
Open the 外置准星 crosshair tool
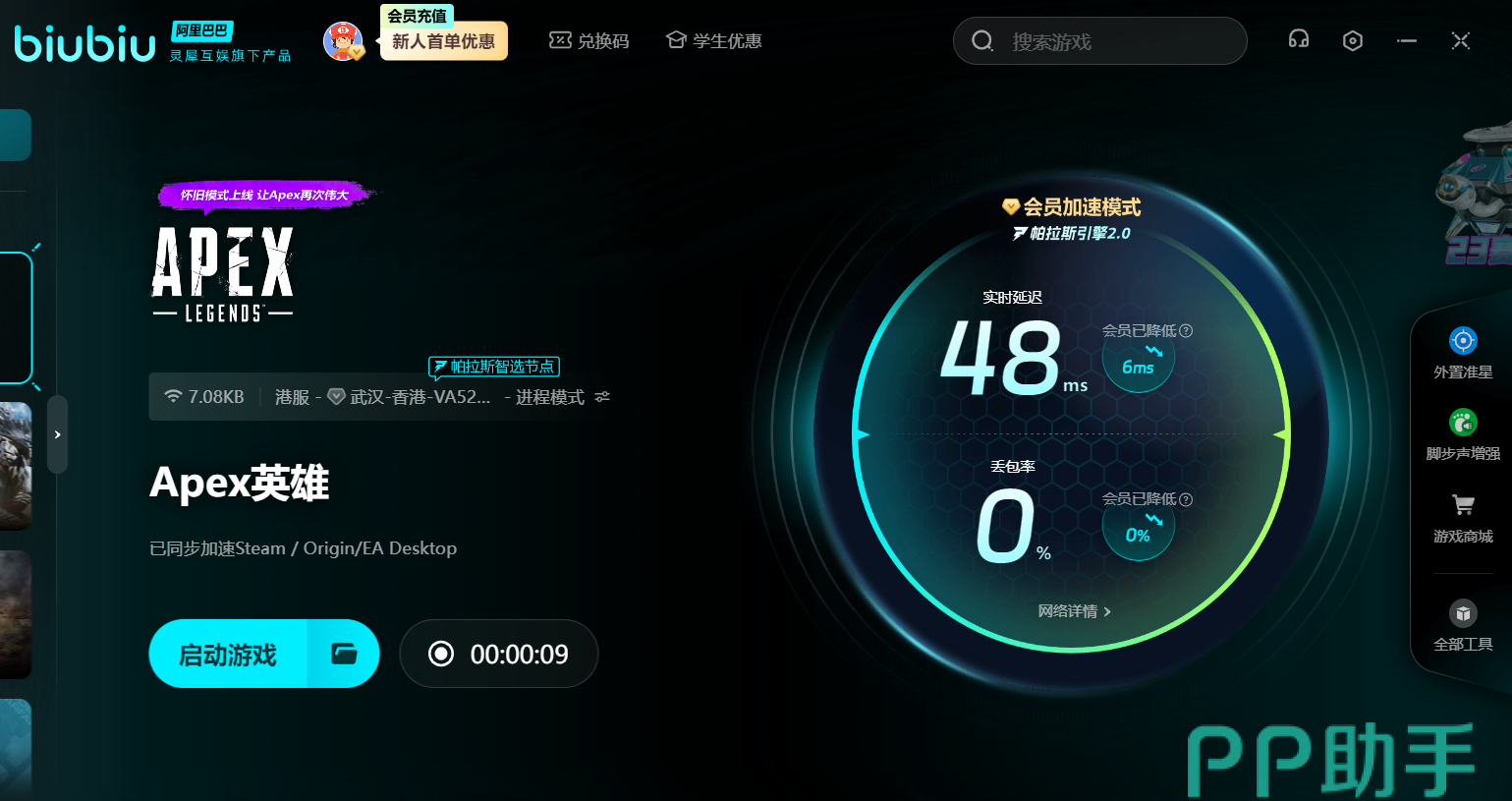[1462, 342]
